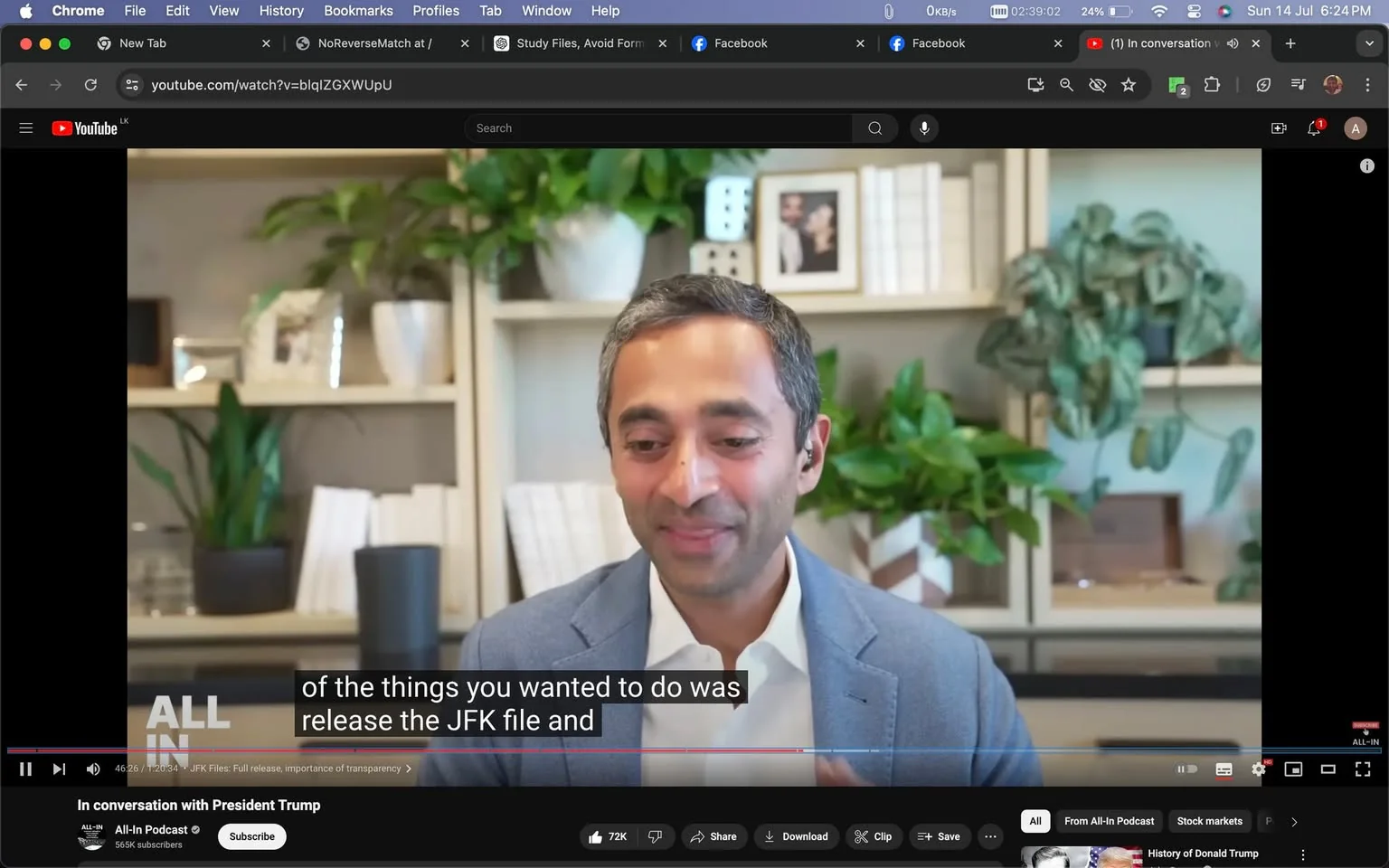Reload the page
This screenshot has width=1389, height=868.
90,85
